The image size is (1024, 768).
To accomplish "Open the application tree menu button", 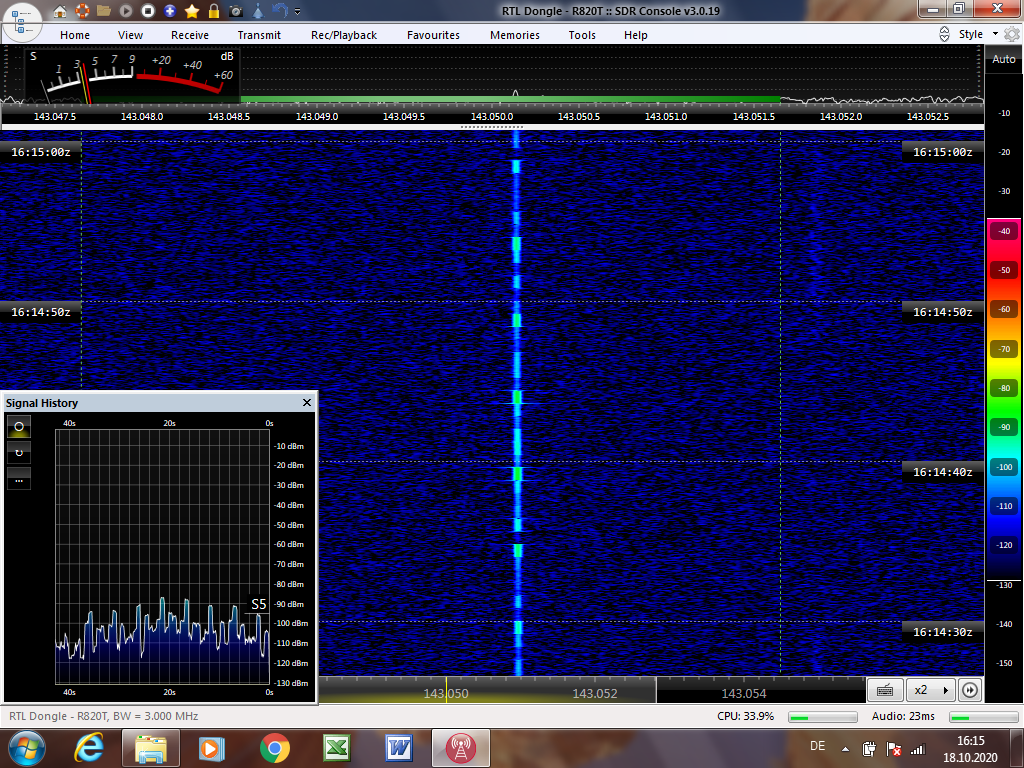I will coord(22,22).
